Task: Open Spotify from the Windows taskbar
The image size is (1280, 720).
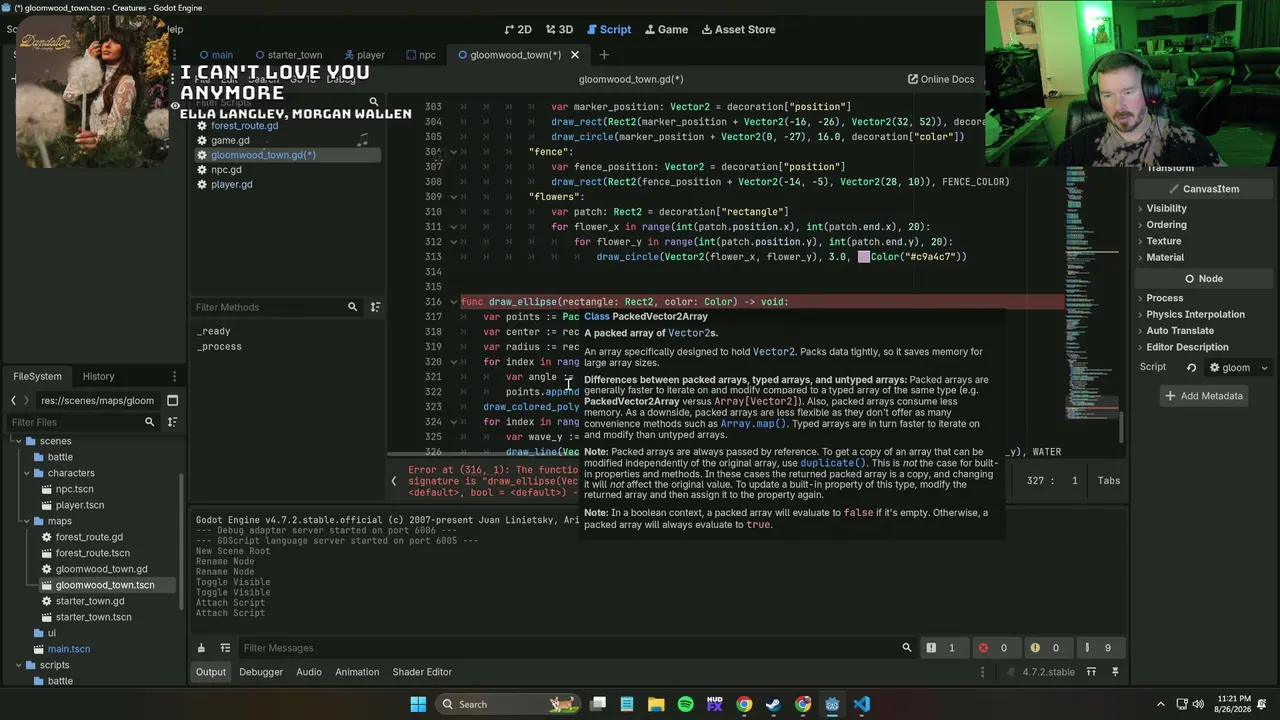Action: click(685, 704)
